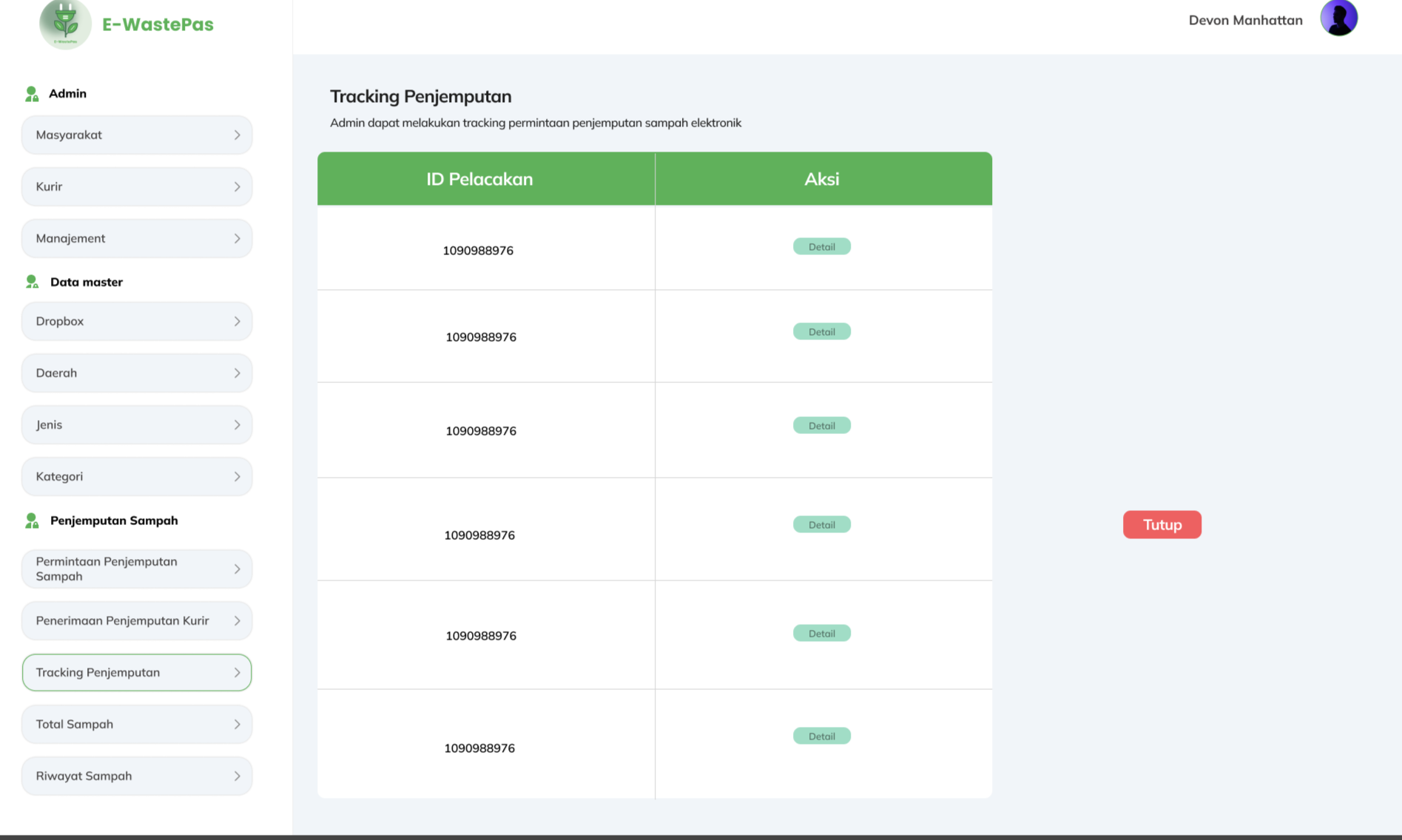Click Devon Manhattan's profile avatar
Image resolution: width=1402 pixels, height=840 pixels.
click(x=1338, y=18)
